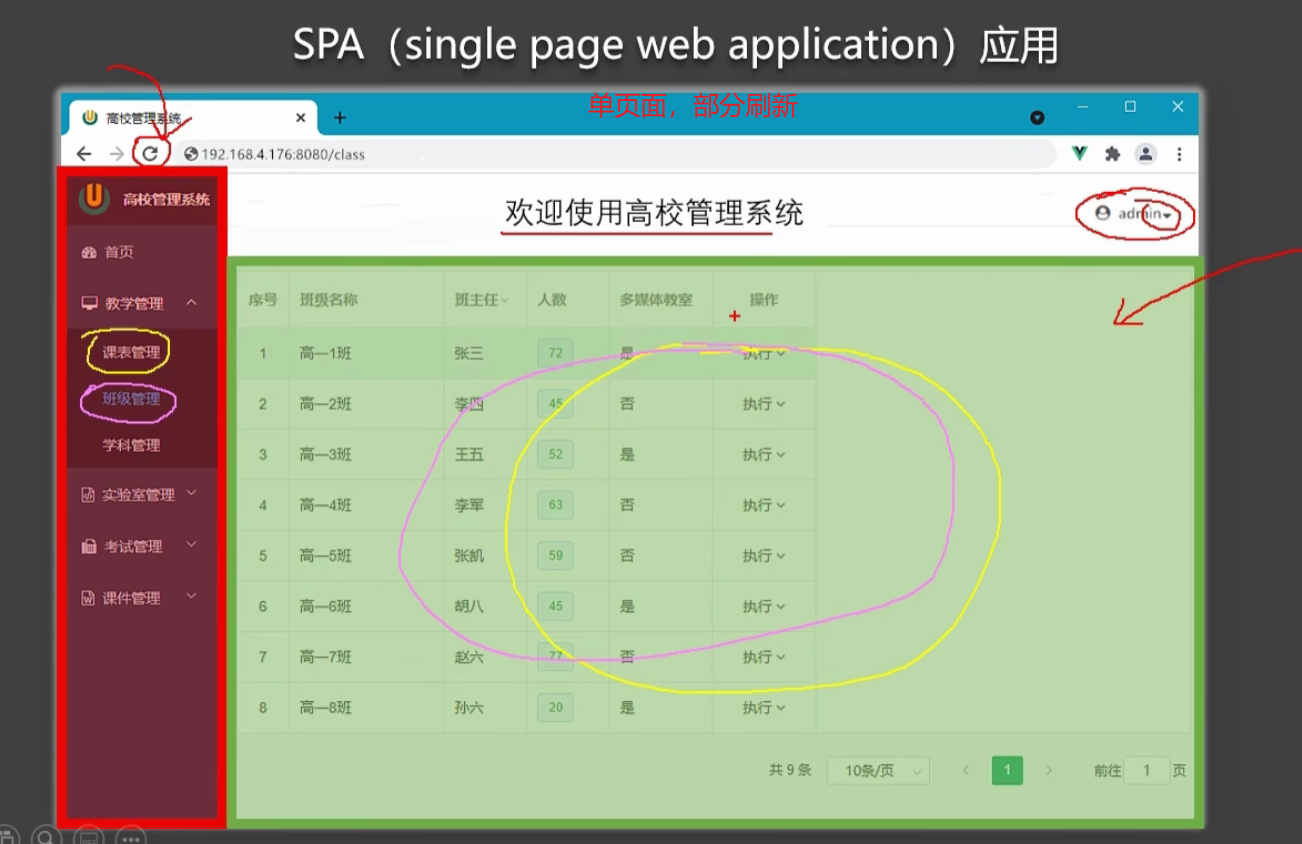Screen dimensions: 1302x844
Task: Open 执行 dropdown for 高一2班
Action: 764,404
